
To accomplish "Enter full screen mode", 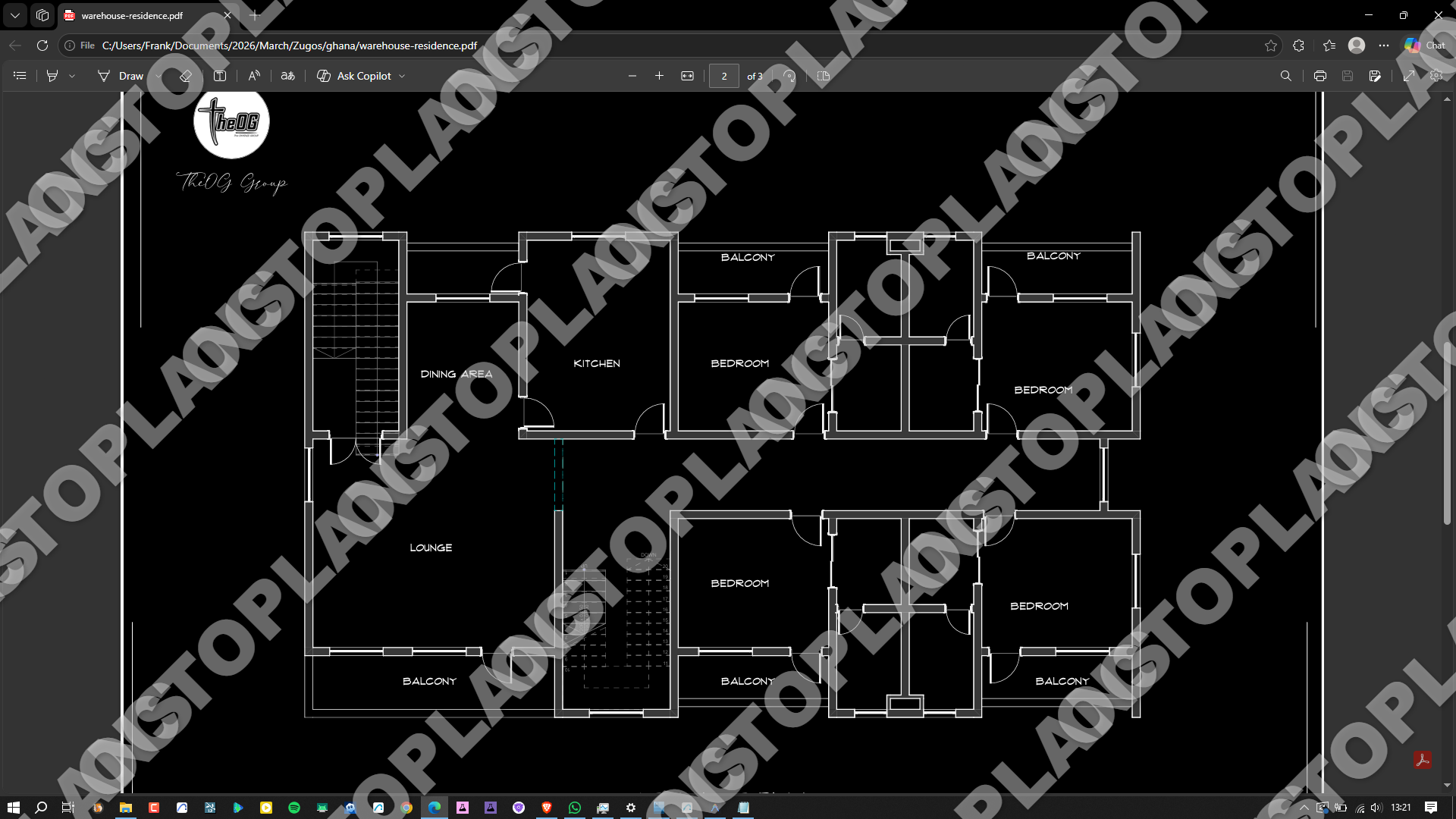I will click(1409, 76).
